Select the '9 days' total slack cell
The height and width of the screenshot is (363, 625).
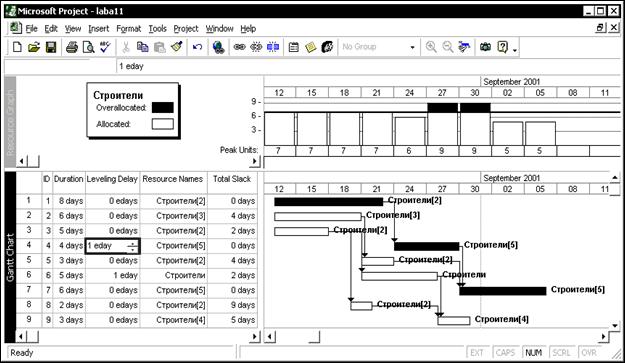pos(232,305)
